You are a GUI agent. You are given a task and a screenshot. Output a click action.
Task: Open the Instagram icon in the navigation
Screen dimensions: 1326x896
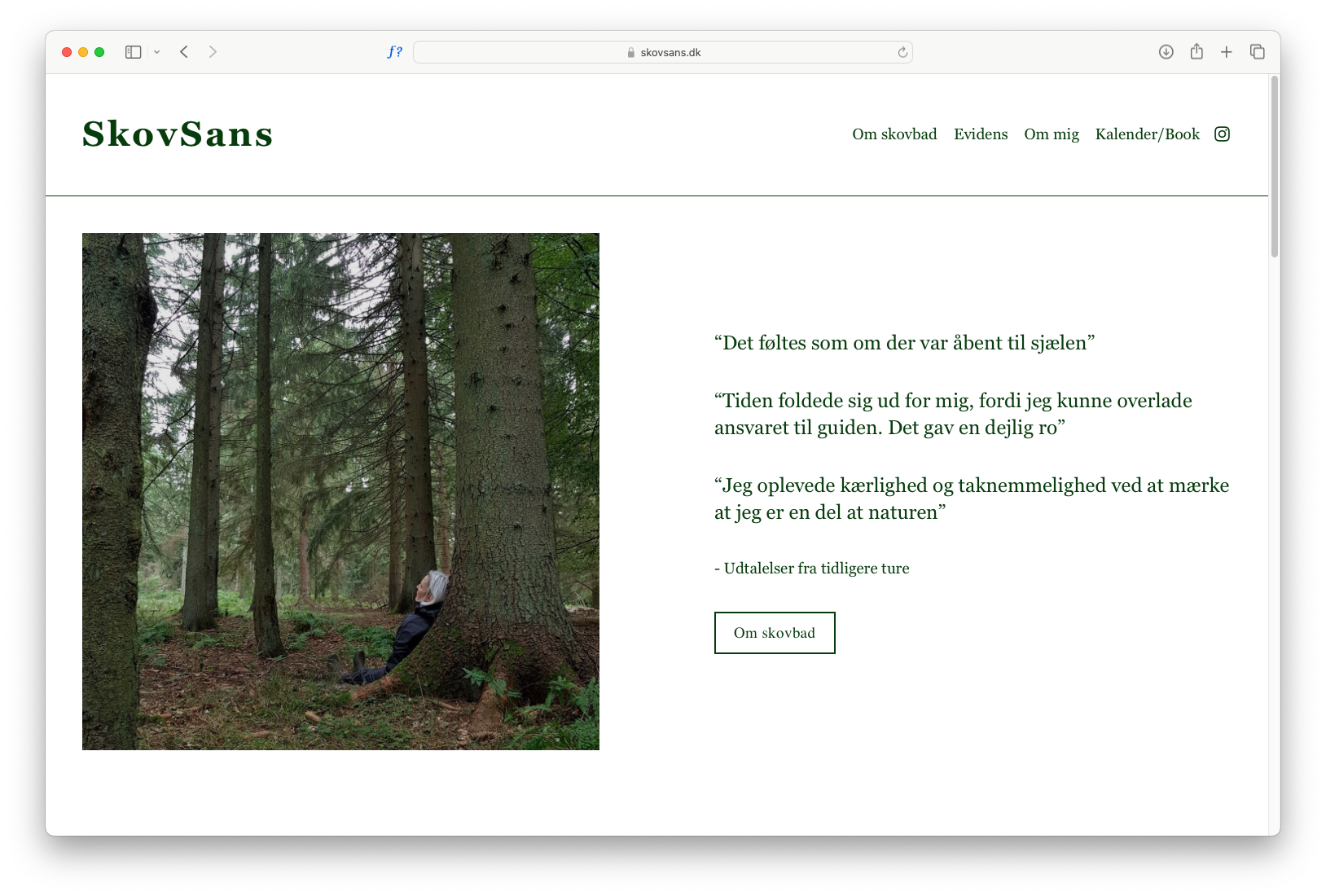pos(1222,134)
